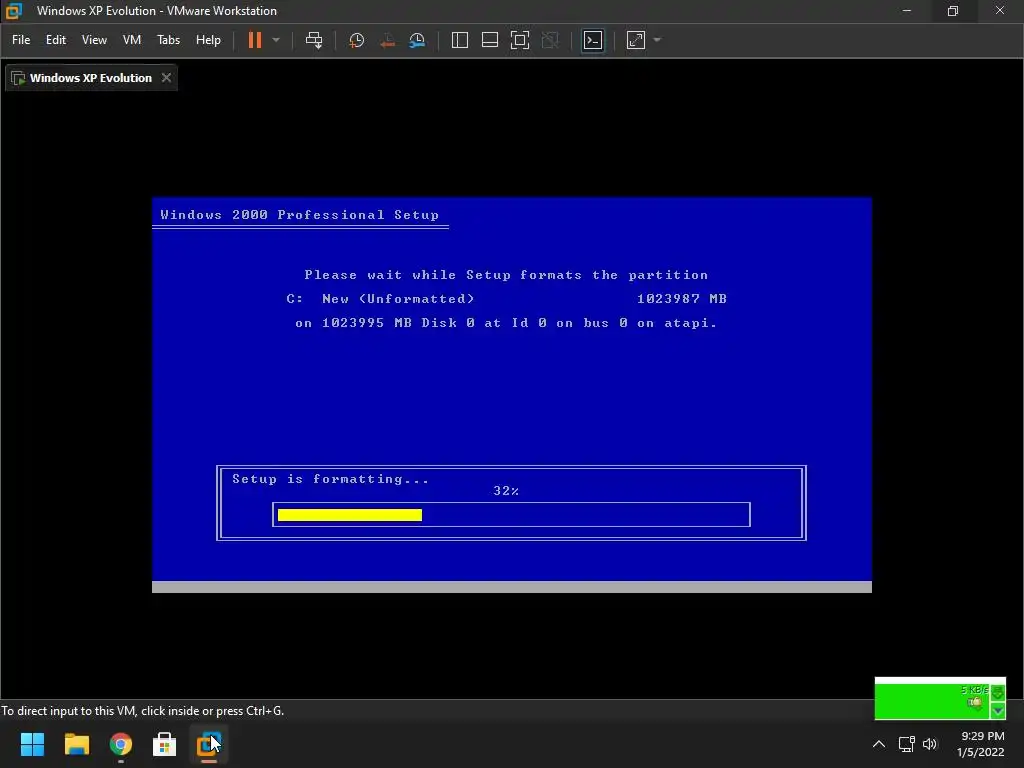Open File Explorer from the taskbar

(x=76, y=744)
